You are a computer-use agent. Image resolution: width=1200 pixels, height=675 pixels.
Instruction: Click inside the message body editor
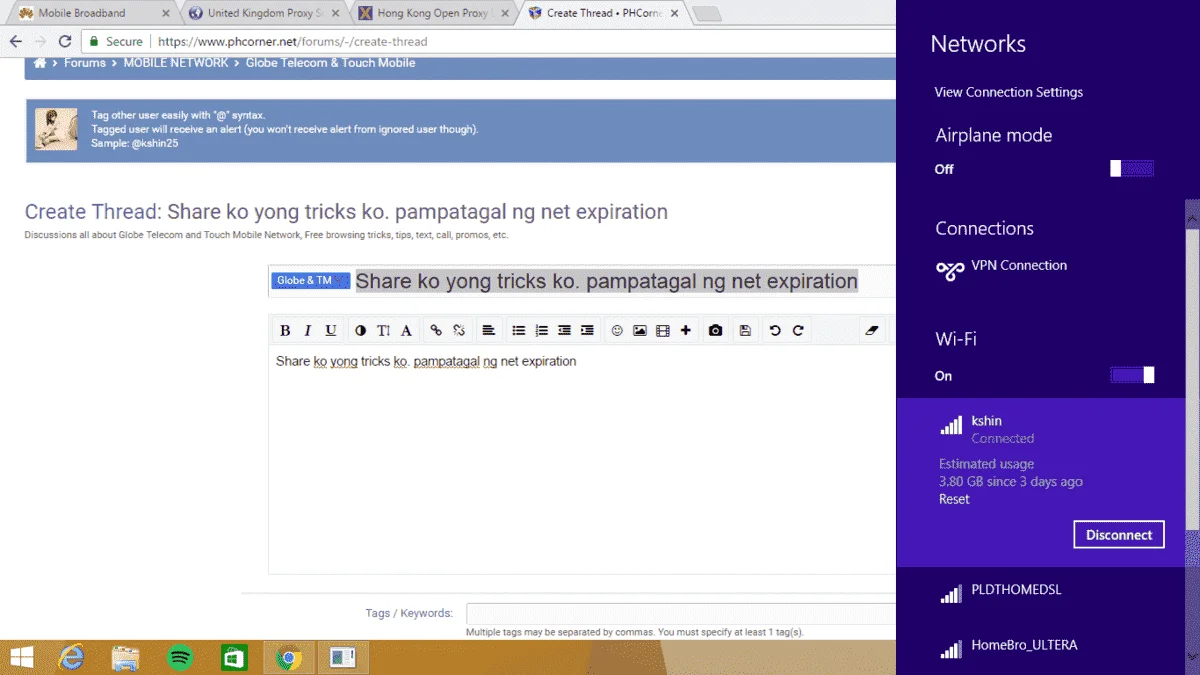tap(582, 460)
